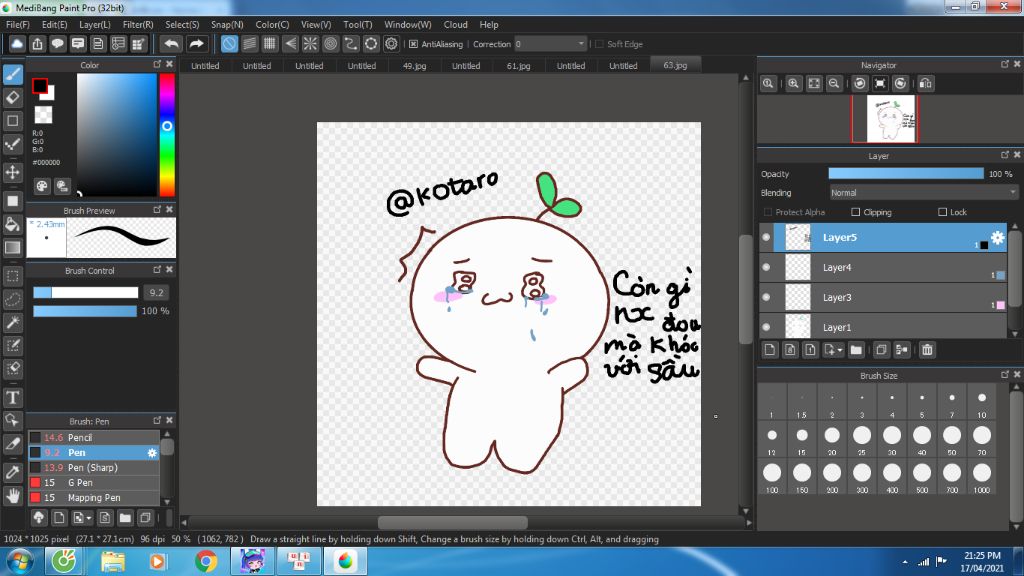The image size is (1024, 576).
Task: Switch to the 61.jpg tab
Action: click(x=519, y=65)
